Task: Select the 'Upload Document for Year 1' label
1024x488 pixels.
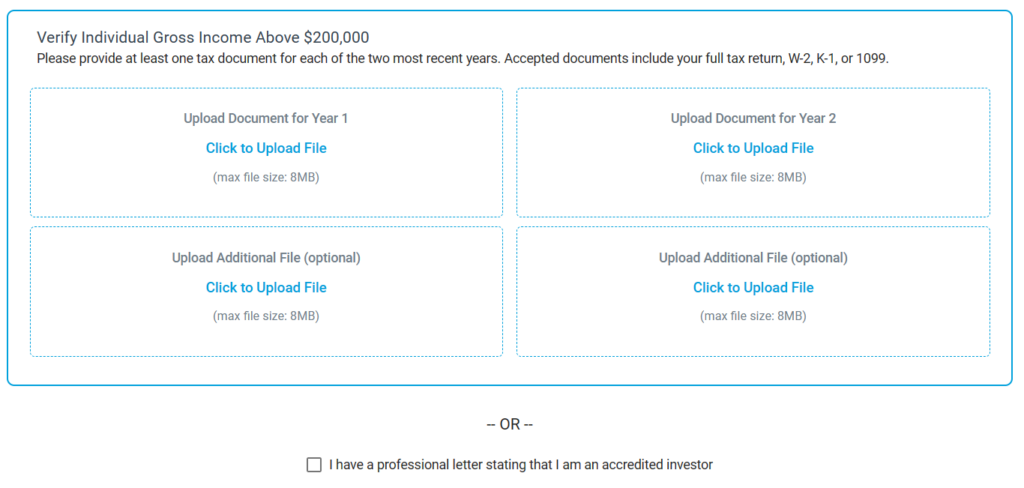Action: coord(266,118)
